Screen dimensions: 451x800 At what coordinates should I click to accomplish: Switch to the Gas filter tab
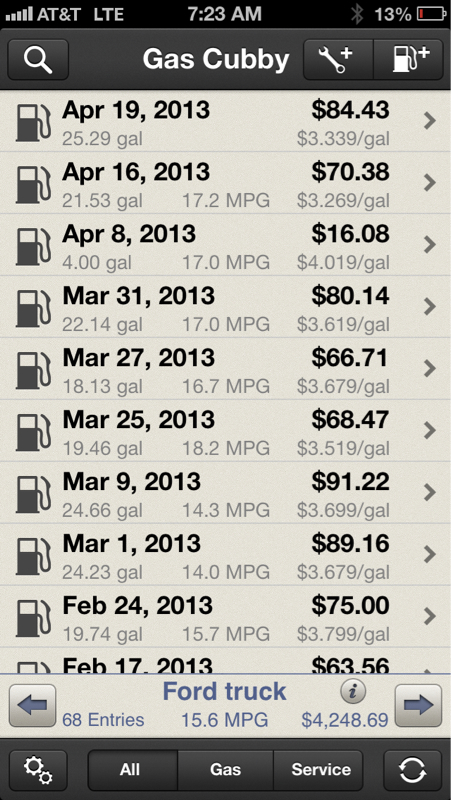(226, 770)
